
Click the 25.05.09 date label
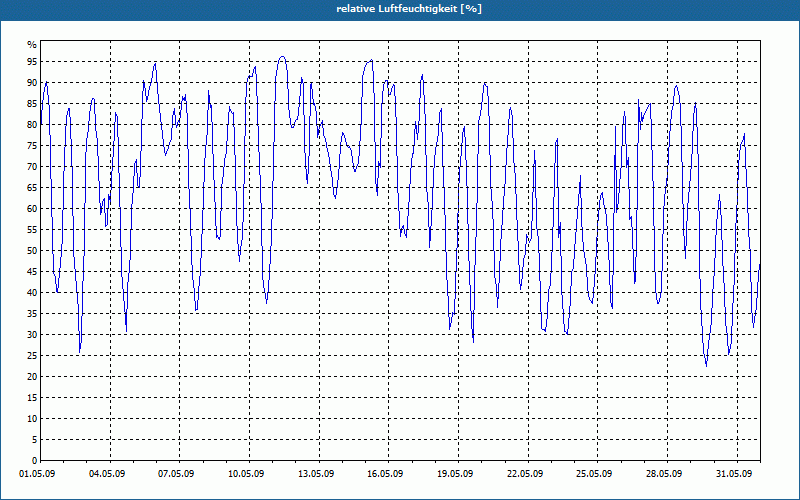594,474
